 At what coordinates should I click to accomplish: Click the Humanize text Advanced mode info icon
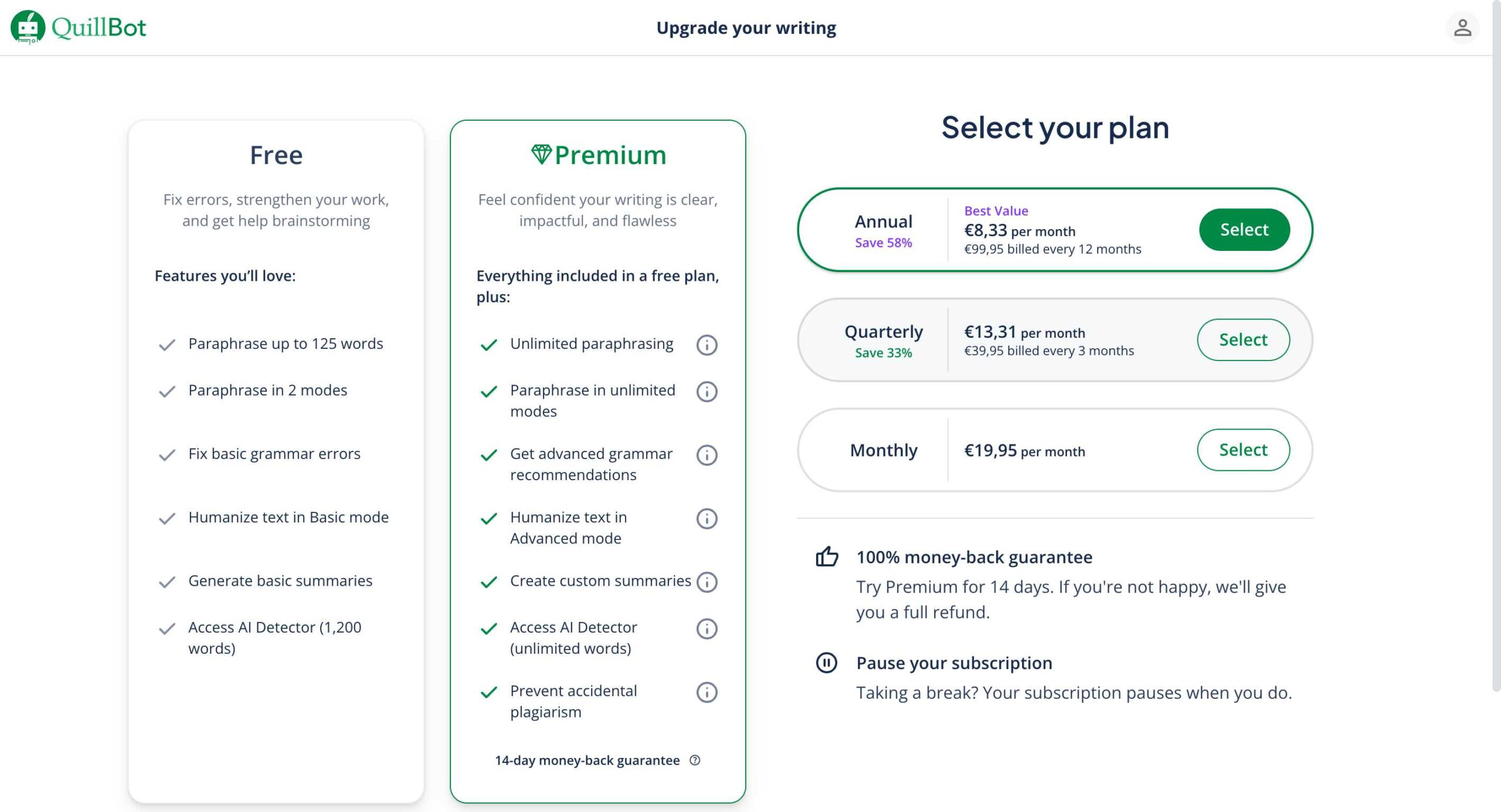707,519
